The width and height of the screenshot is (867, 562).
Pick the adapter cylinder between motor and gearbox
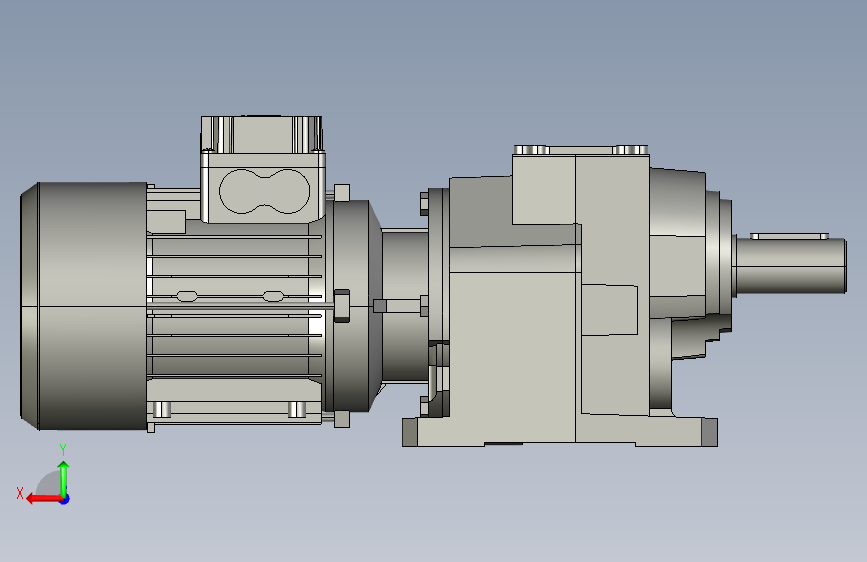click(405, 305)
